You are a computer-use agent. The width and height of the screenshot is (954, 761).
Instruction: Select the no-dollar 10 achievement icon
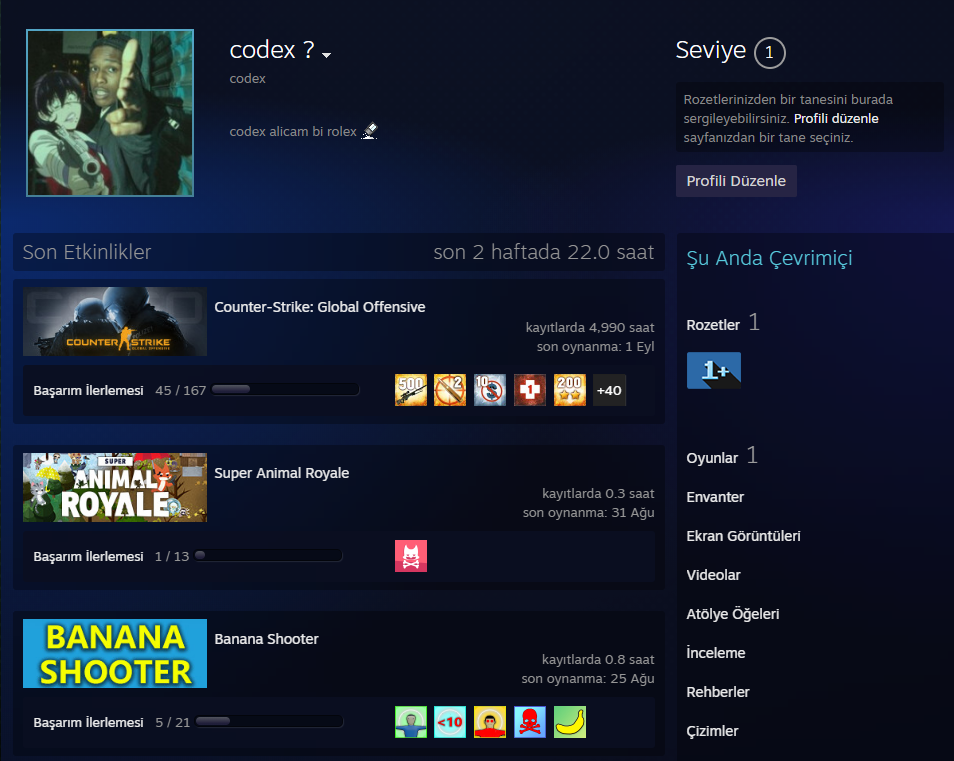click(x=490, y=390)
